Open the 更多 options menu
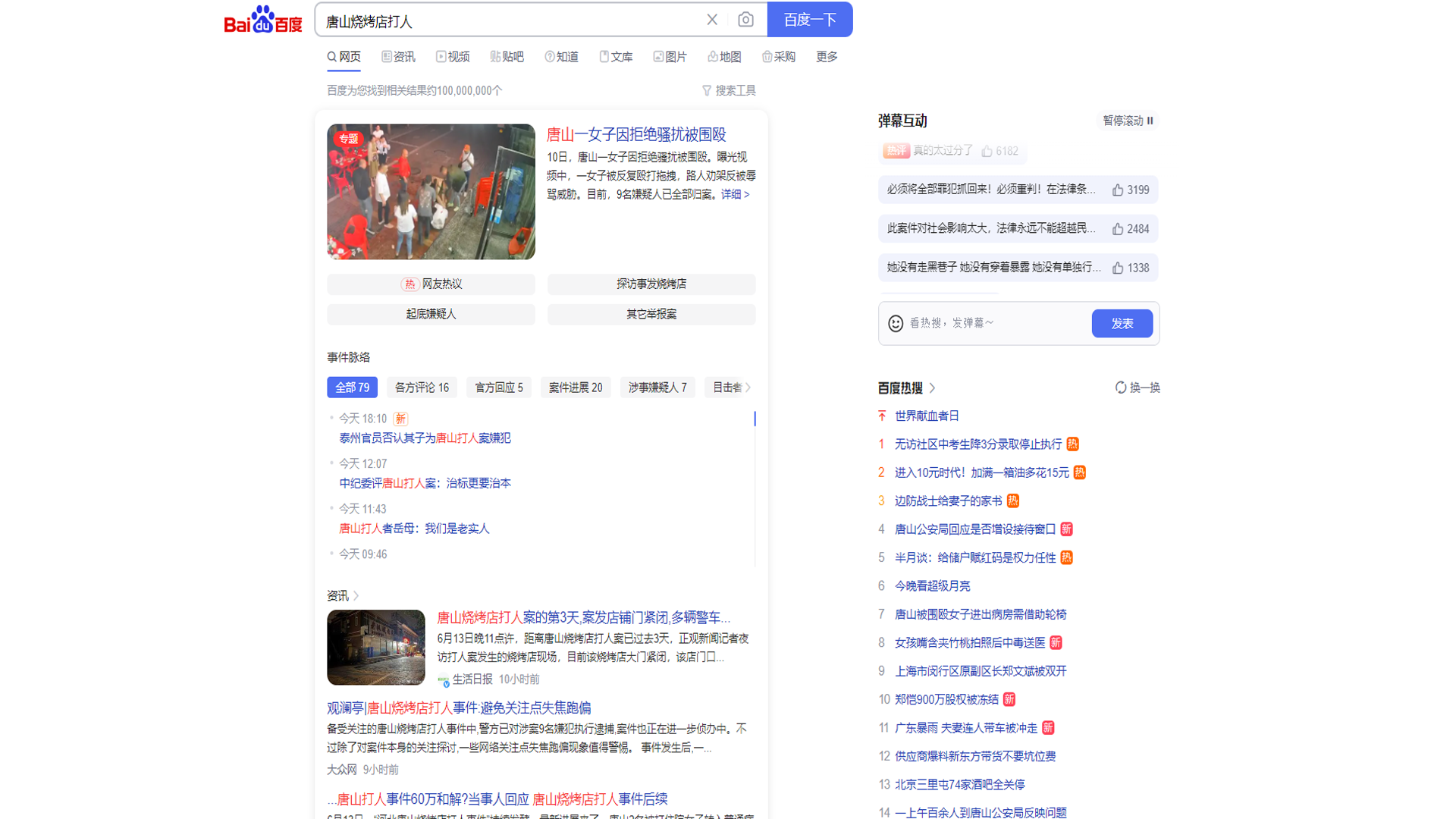 (826, 56)
